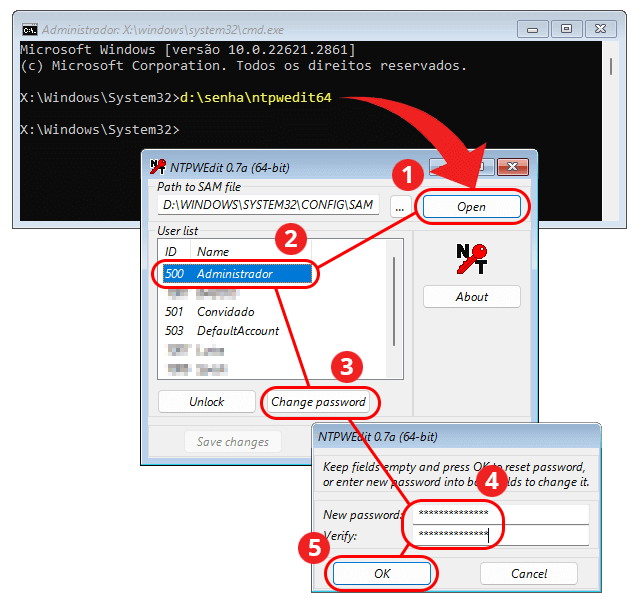Click the browse "..." button beside SAM path
Viewport: 644px width, 604px height.
coord(400,207)
